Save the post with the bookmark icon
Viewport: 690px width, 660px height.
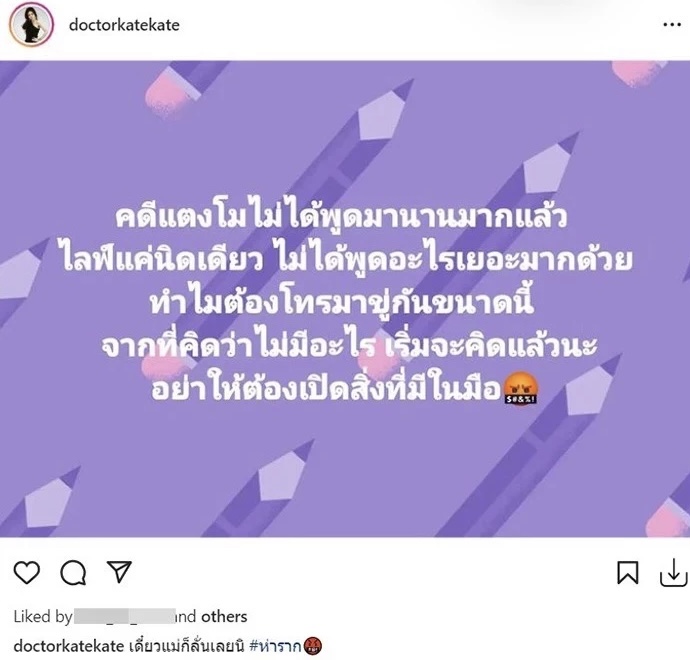(x=628, y=572)
